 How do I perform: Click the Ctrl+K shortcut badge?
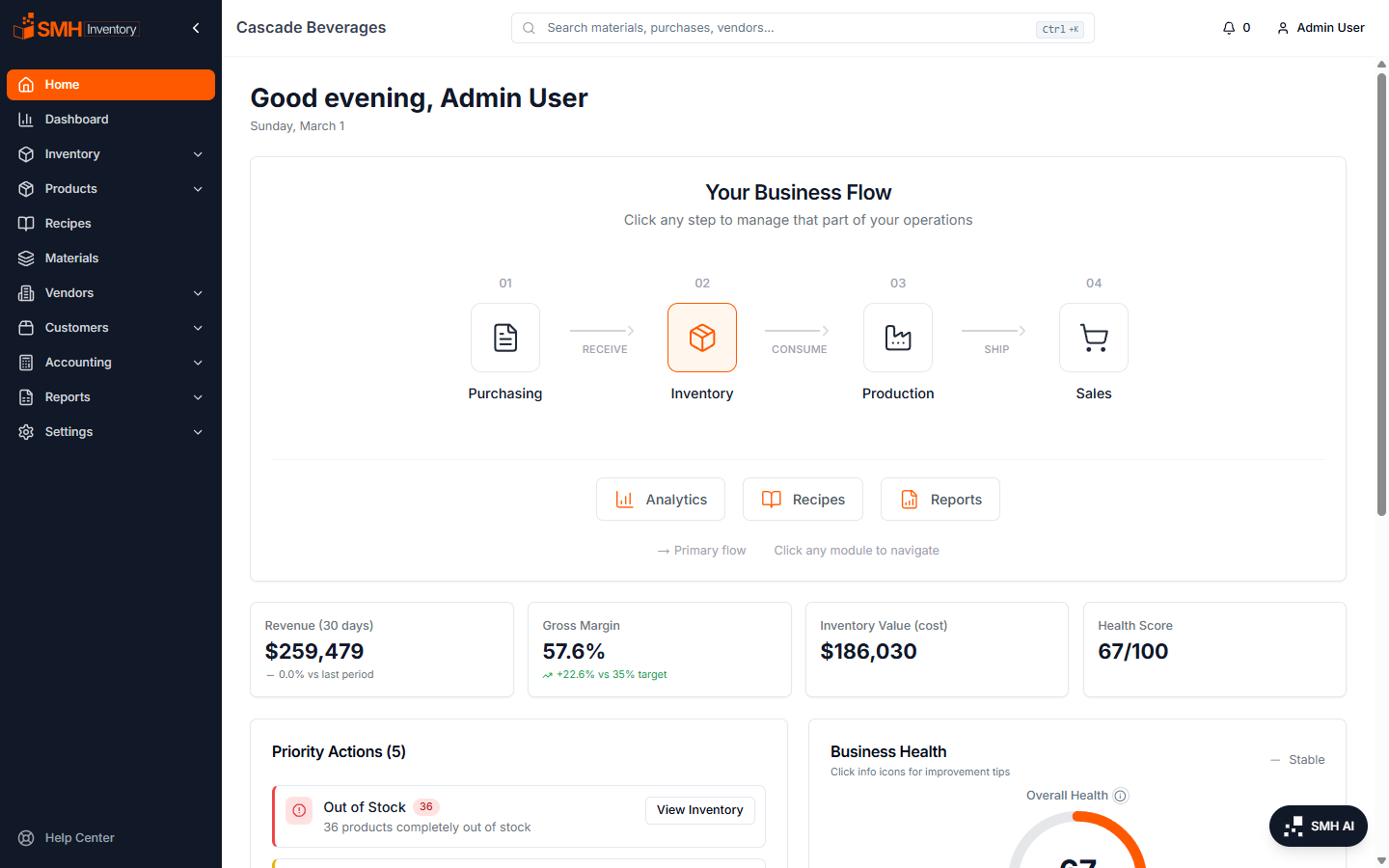[x=1060, y=29]
